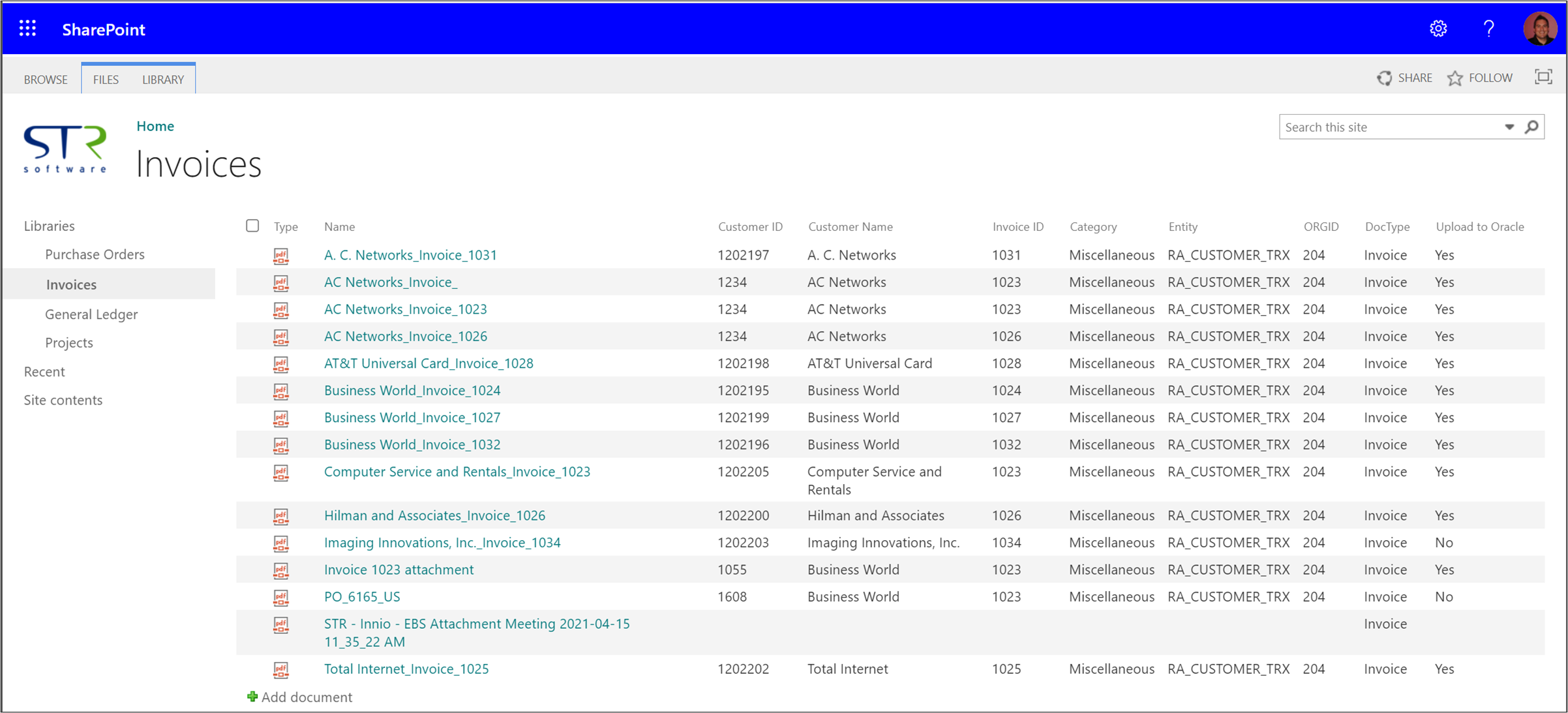Open Business World_Invoice_1032 document link

tap(412, 445)
